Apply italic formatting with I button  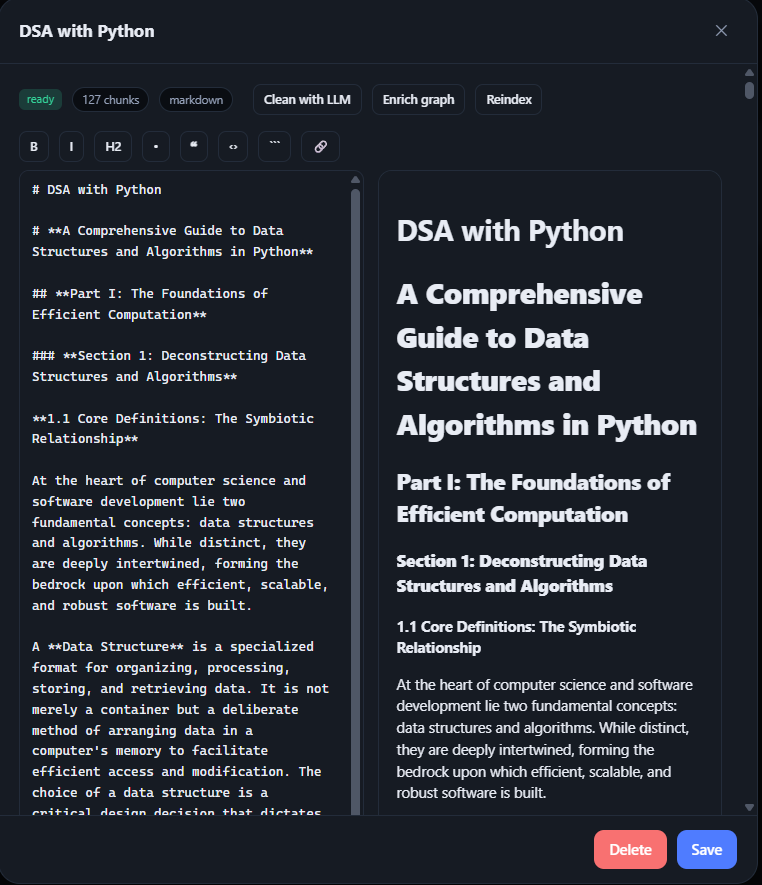point(71,147)
